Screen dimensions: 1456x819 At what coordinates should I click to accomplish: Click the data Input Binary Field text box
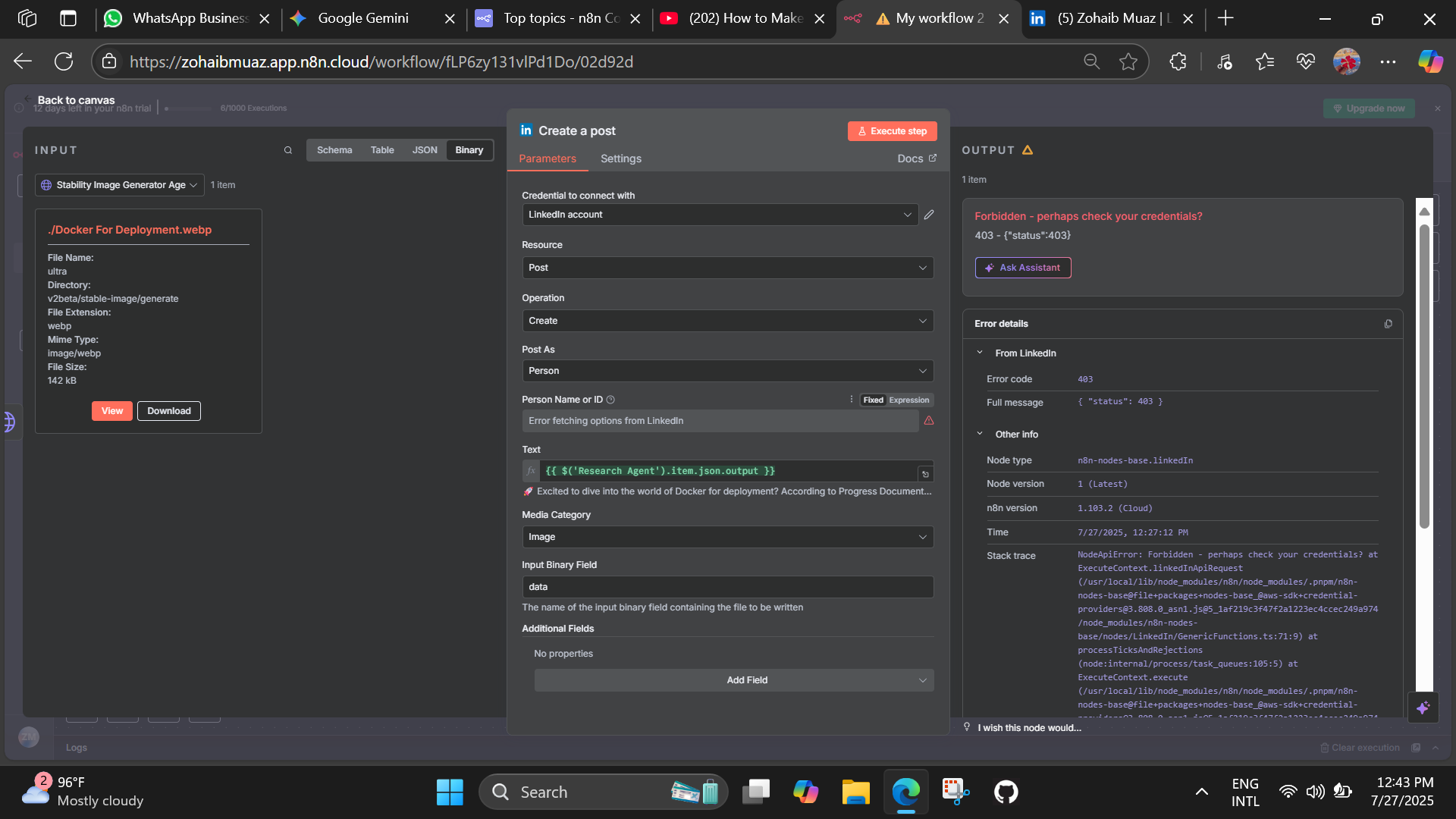click(727, 586)
